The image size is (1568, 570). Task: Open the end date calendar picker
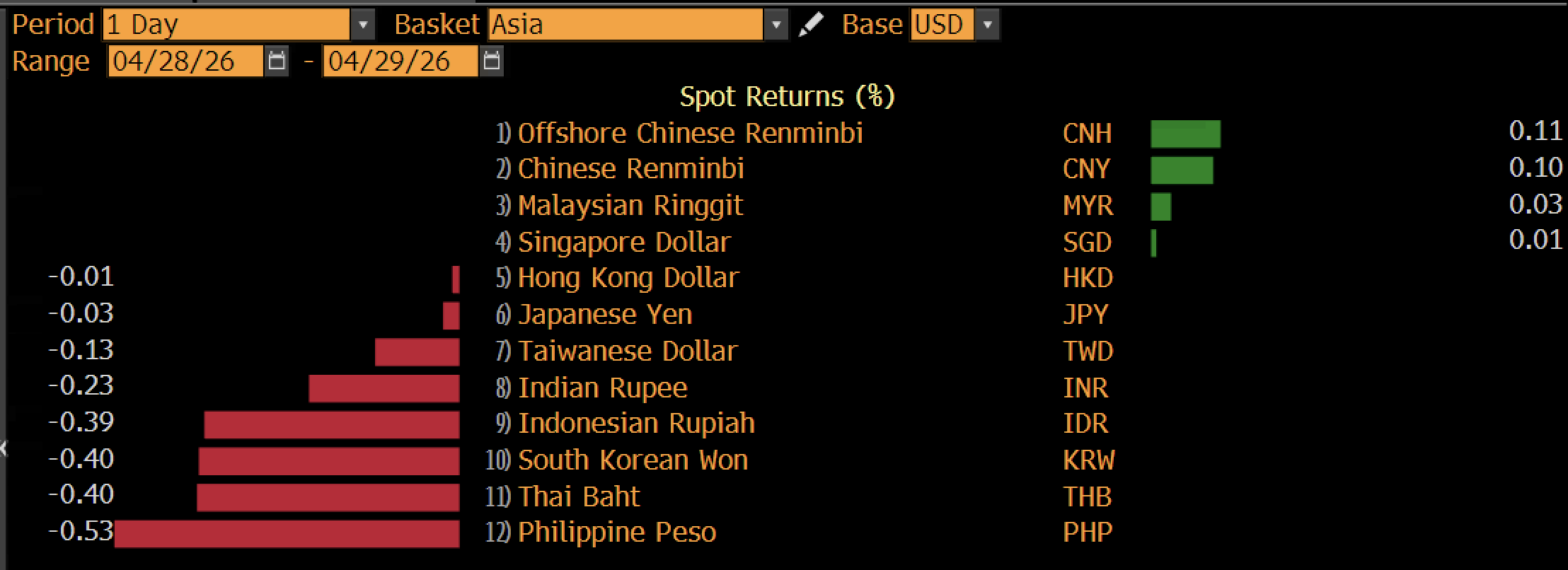click(x=491, y=62)
